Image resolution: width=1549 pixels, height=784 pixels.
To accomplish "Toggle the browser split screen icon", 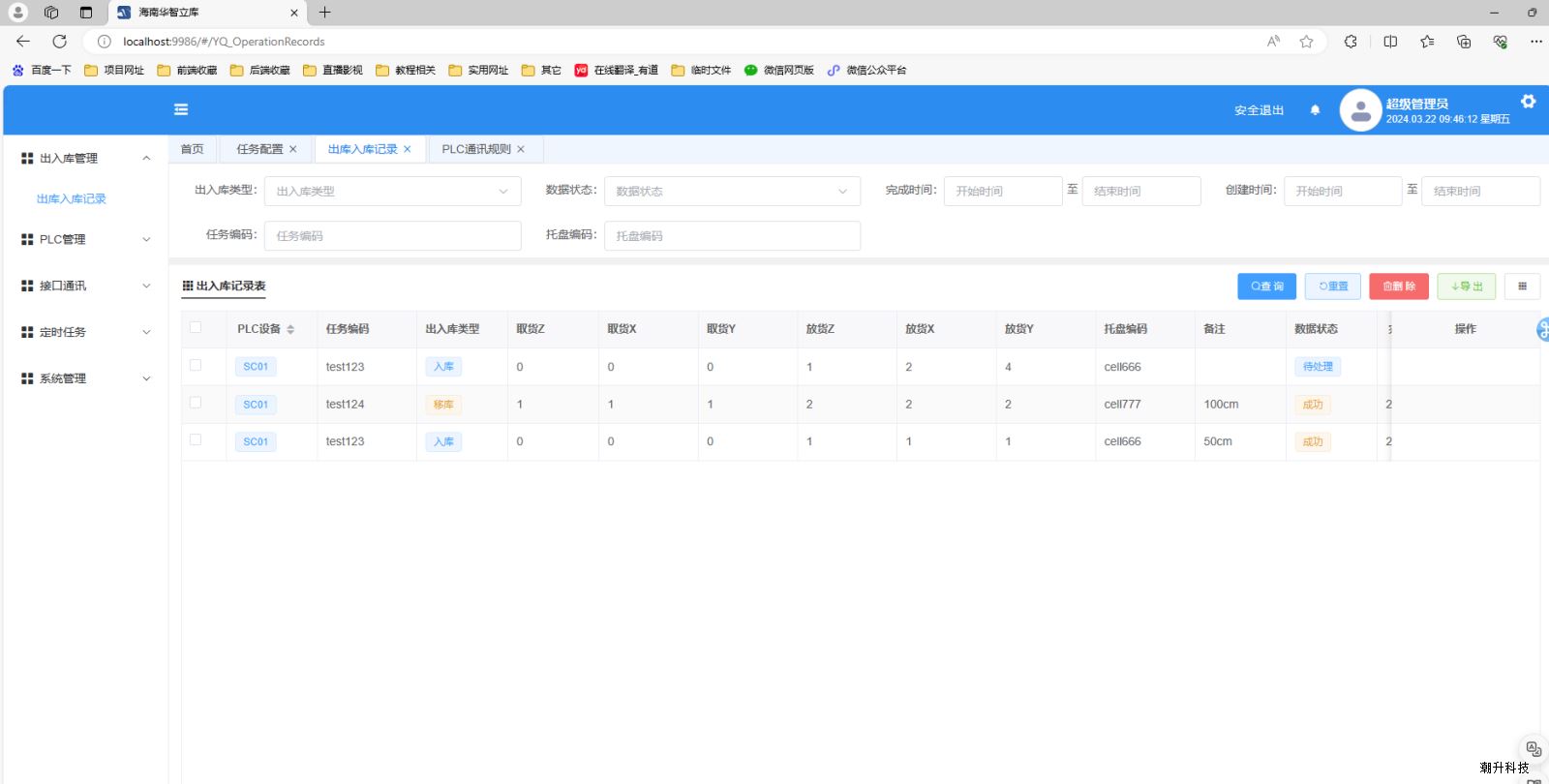I will click(x=1390, y=42).
